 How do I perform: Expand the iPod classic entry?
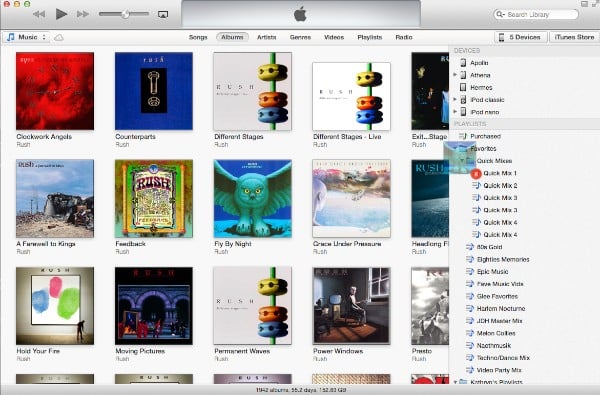455,100
